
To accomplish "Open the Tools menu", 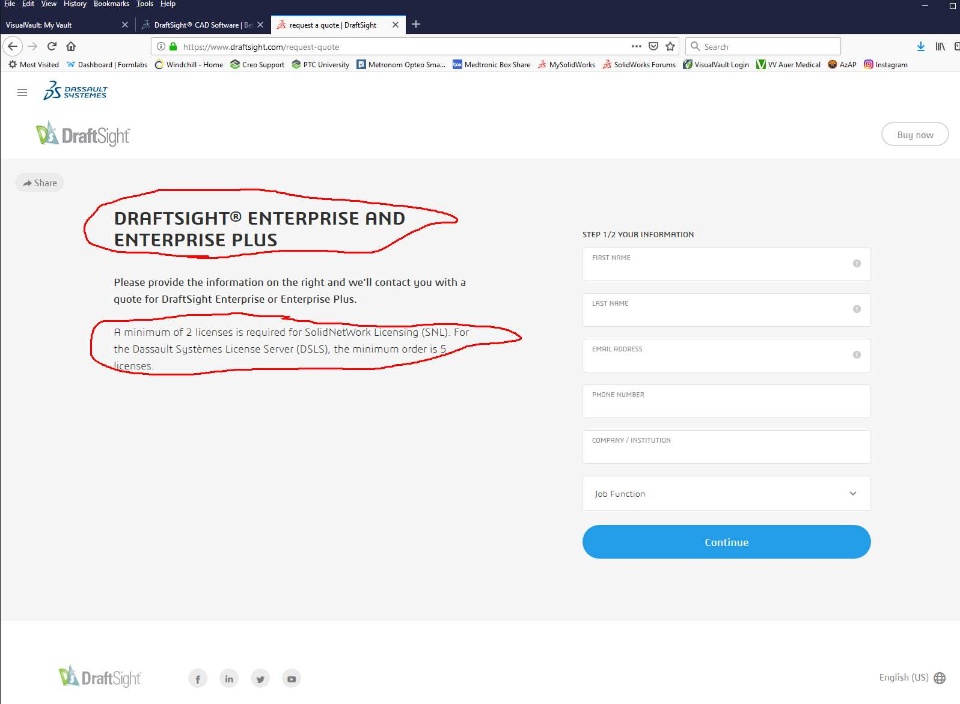I will [145, 4].
